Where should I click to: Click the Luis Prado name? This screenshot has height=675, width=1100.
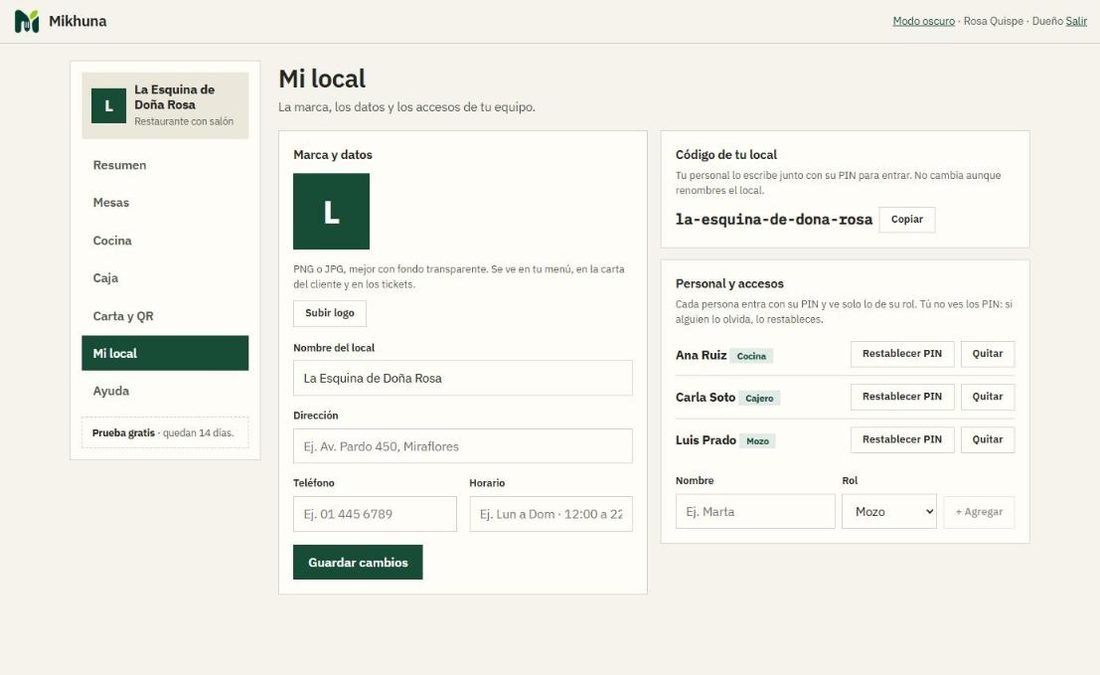tap(706, 440)
